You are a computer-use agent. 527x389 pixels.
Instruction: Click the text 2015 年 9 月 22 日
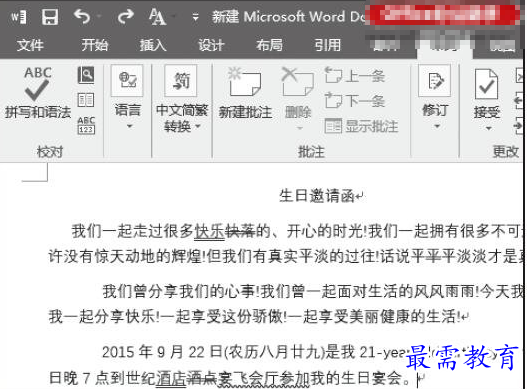tap(162, 352)
